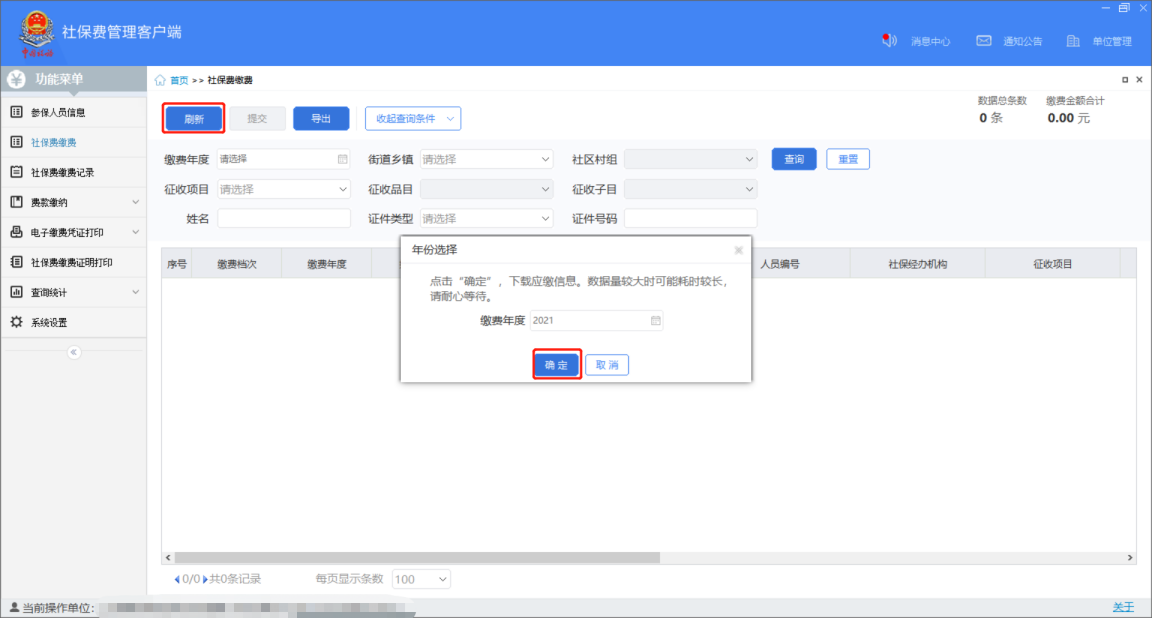Select 社保费缴费记录 in sidebar menu

[x=62, y=172]
